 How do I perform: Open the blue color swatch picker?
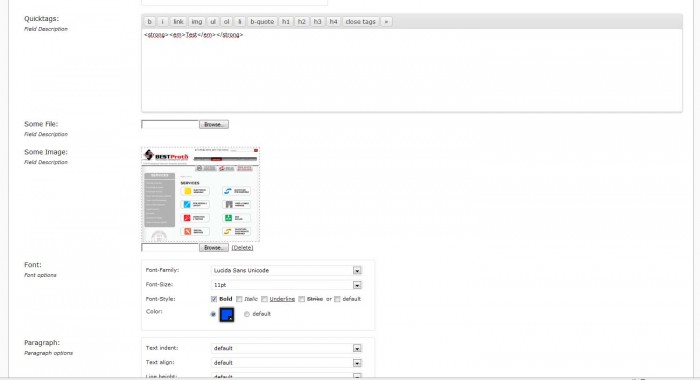click(227, 314)
